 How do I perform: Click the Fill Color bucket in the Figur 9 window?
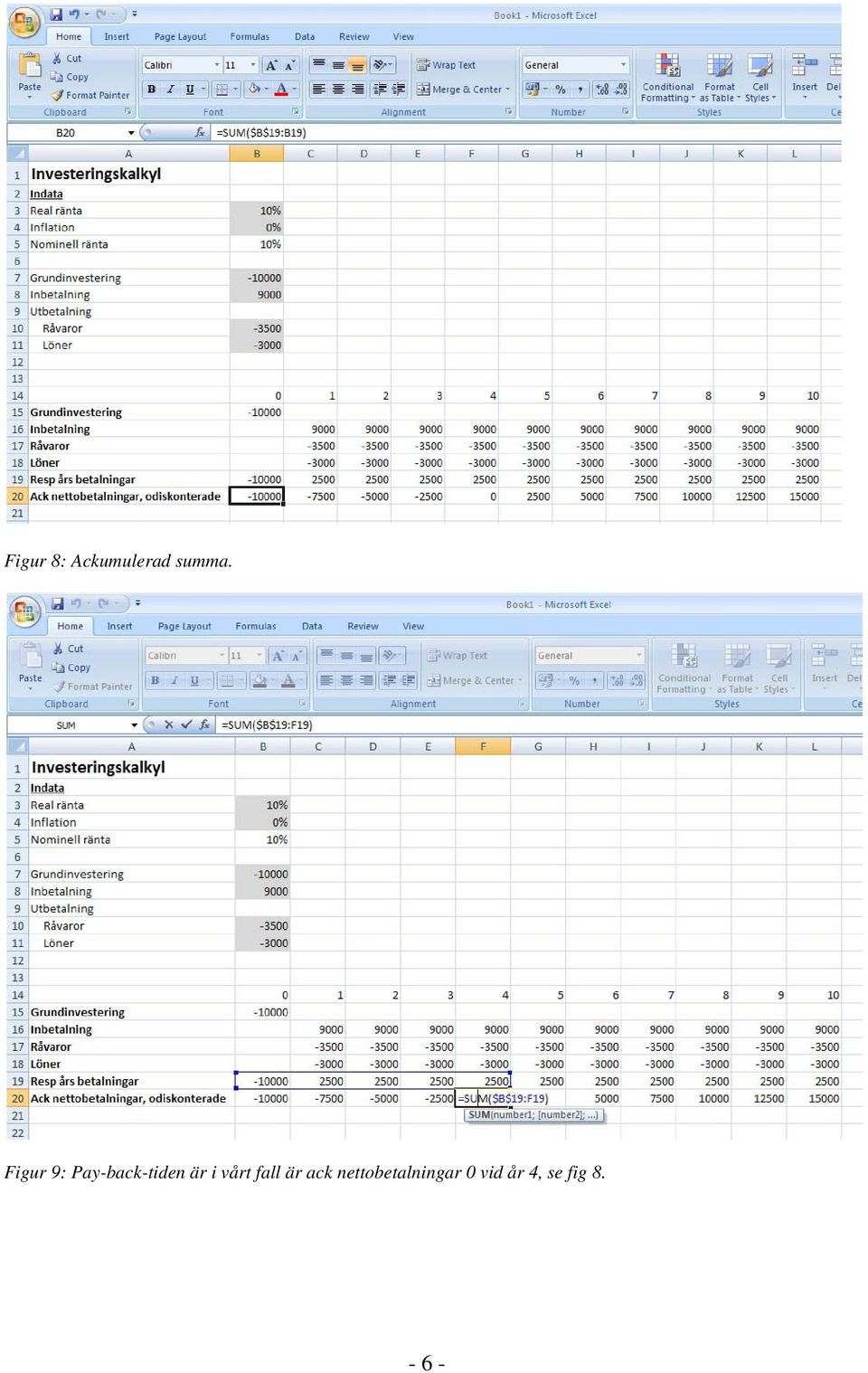(x=259, y=680)
